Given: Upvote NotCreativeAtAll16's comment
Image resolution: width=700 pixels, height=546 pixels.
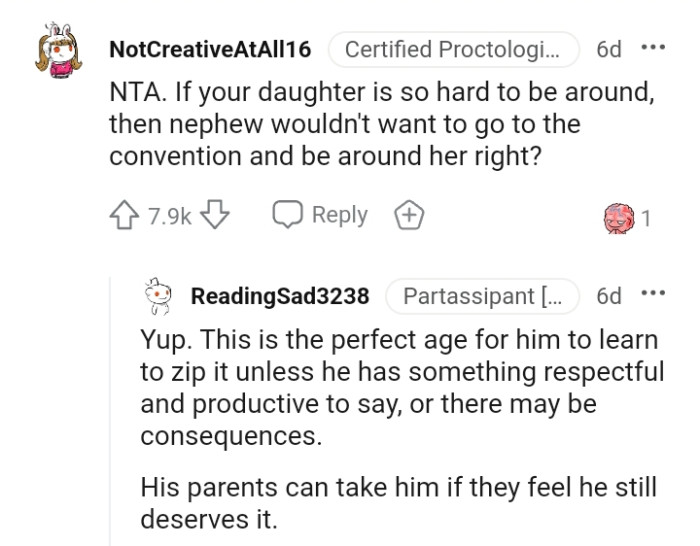Looking at the screenshot, I should pos(125,216).
